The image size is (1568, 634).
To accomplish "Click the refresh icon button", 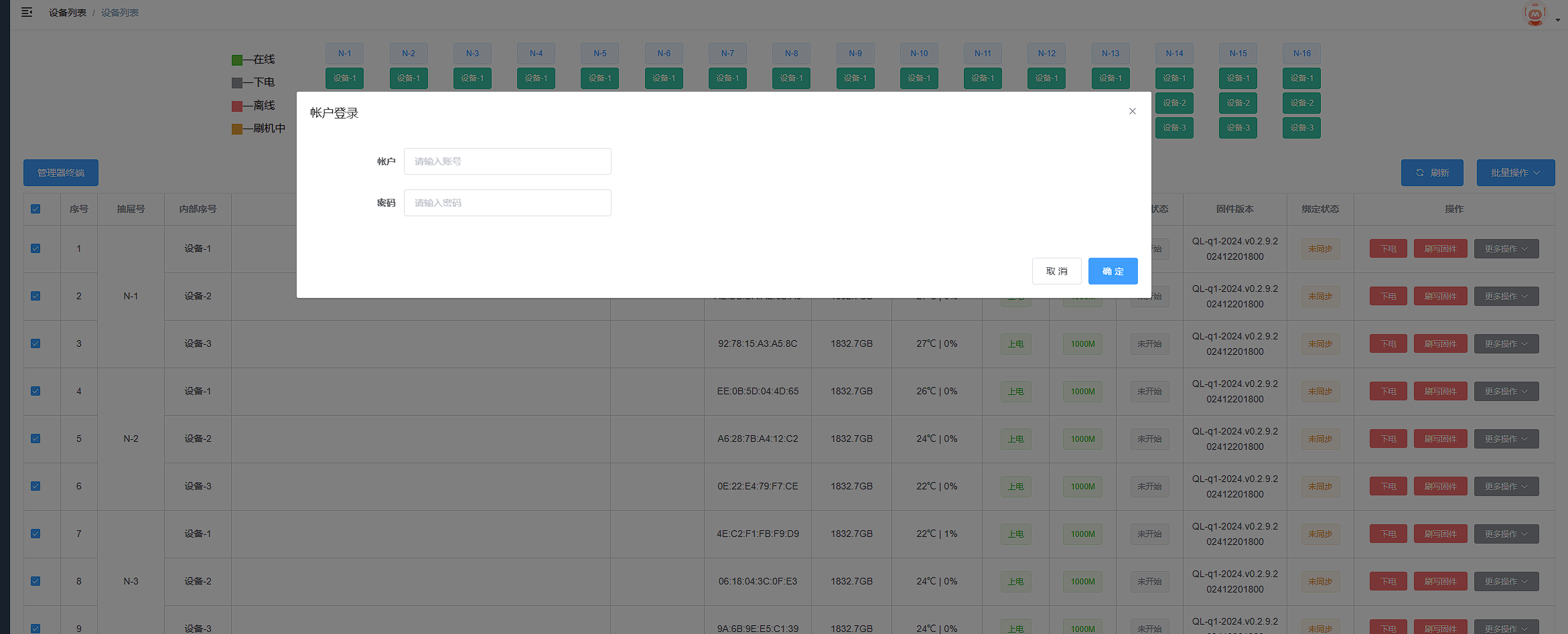I will (x=1431, y=173).
